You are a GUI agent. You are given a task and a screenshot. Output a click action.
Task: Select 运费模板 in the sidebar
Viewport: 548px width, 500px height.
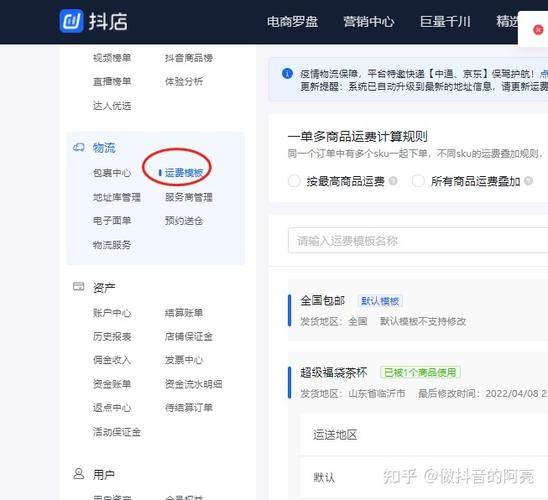click(x=184, y=173)
